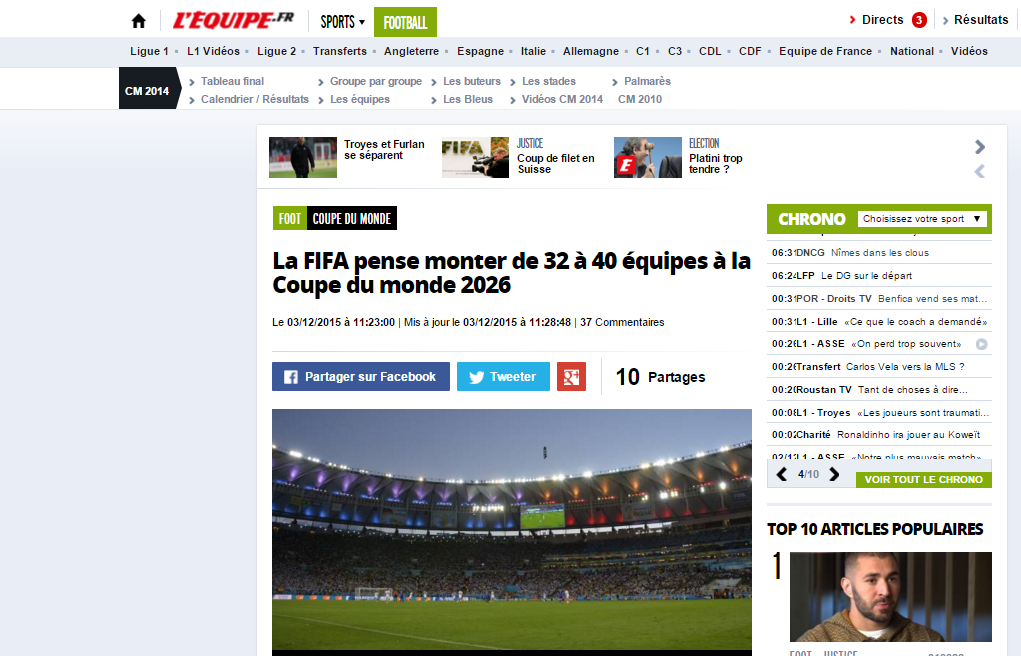Open the Ligue 1 menu item
Screen dimensions: 1021x656
(149, 51)
